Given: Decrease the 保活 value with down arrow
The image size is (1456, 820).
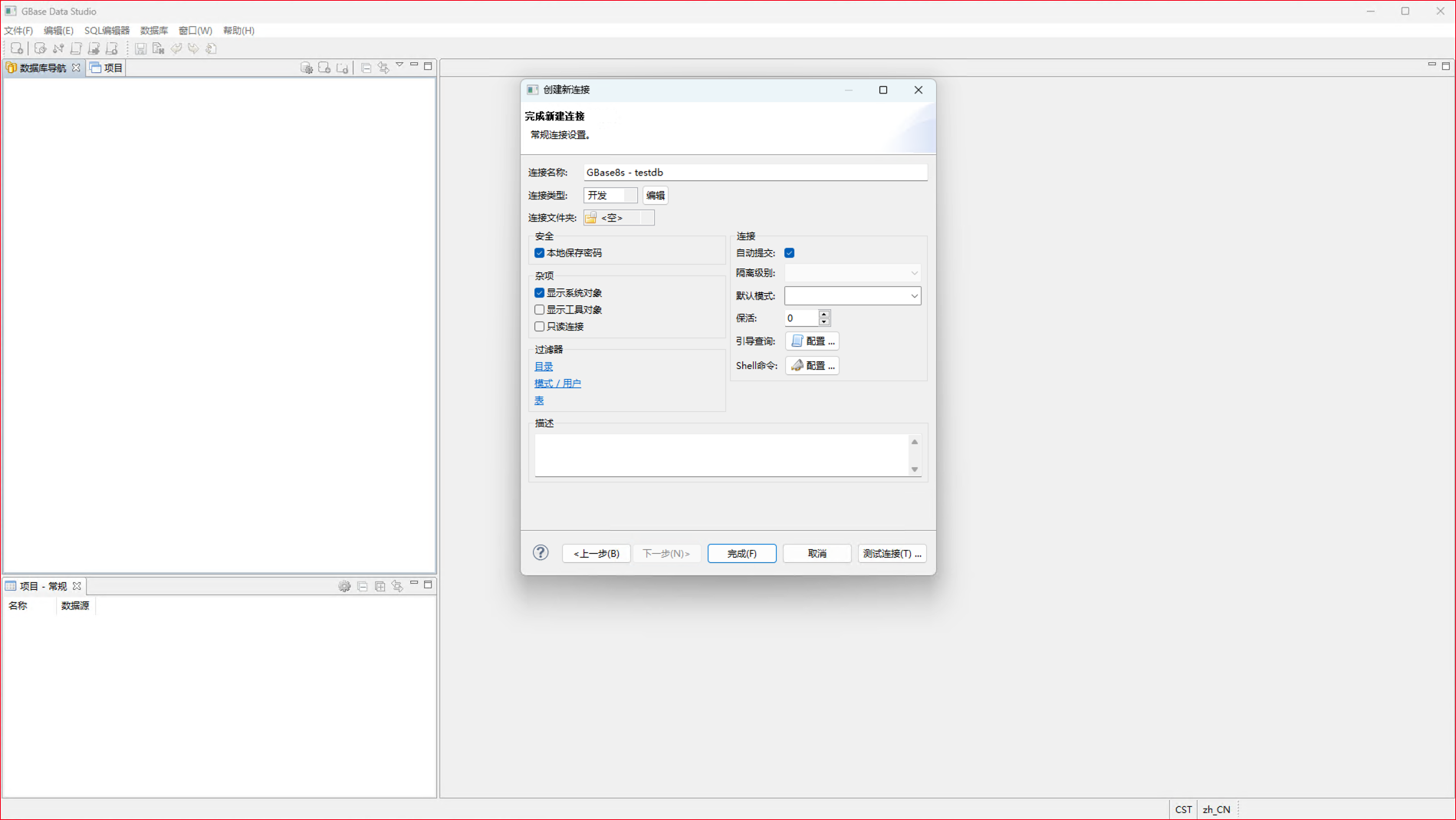Looking at the screenshot, I should click(824, 322).
